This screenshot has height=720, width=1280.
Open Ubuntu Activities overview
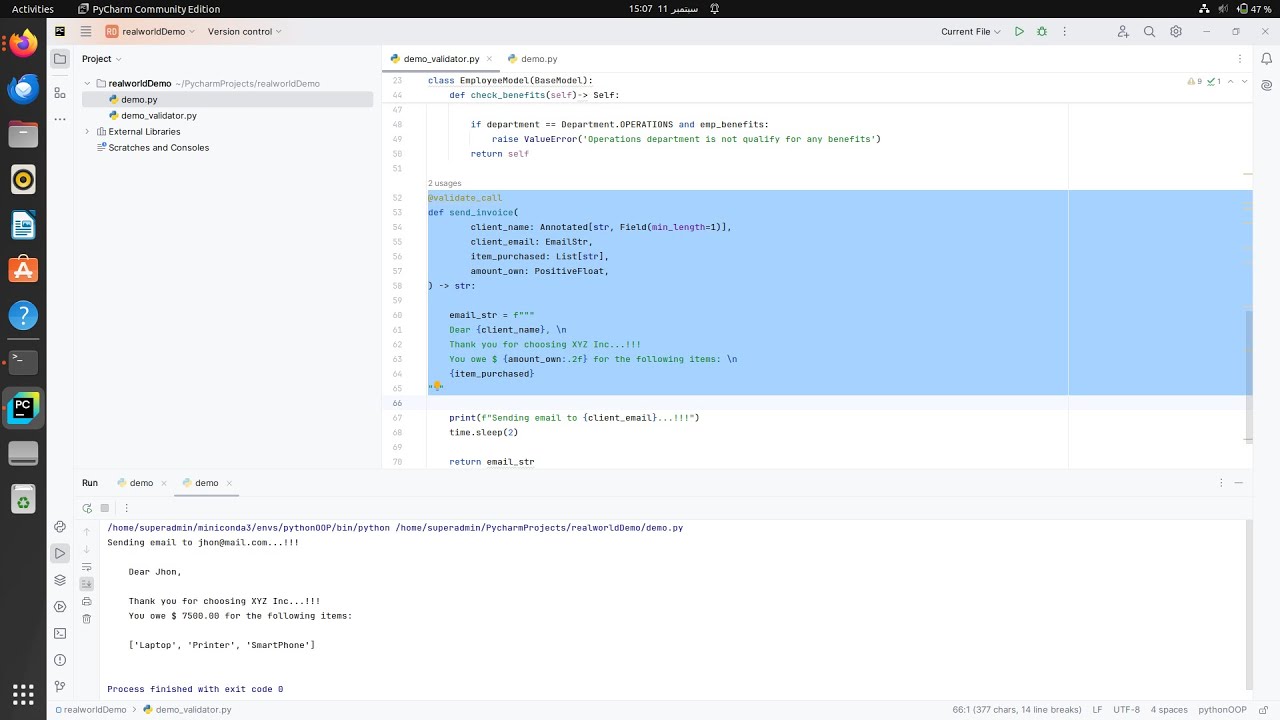coord(33,9)
